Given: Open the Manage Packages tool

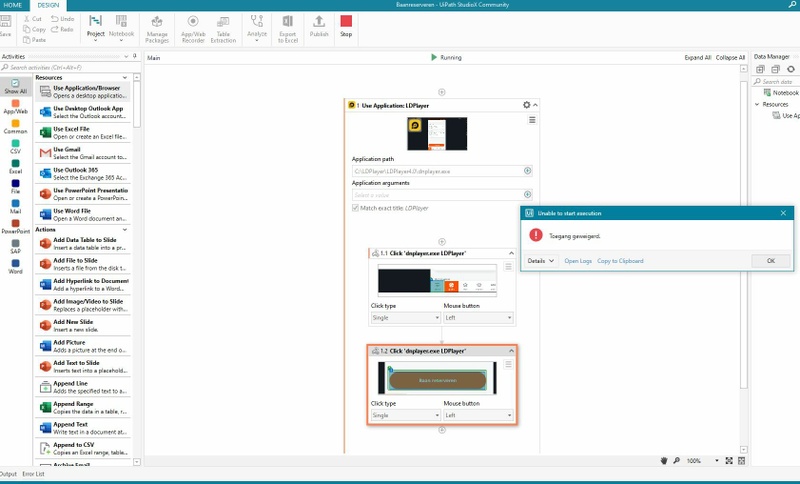Looking at the screenshot, I should (x=157, y=29).
